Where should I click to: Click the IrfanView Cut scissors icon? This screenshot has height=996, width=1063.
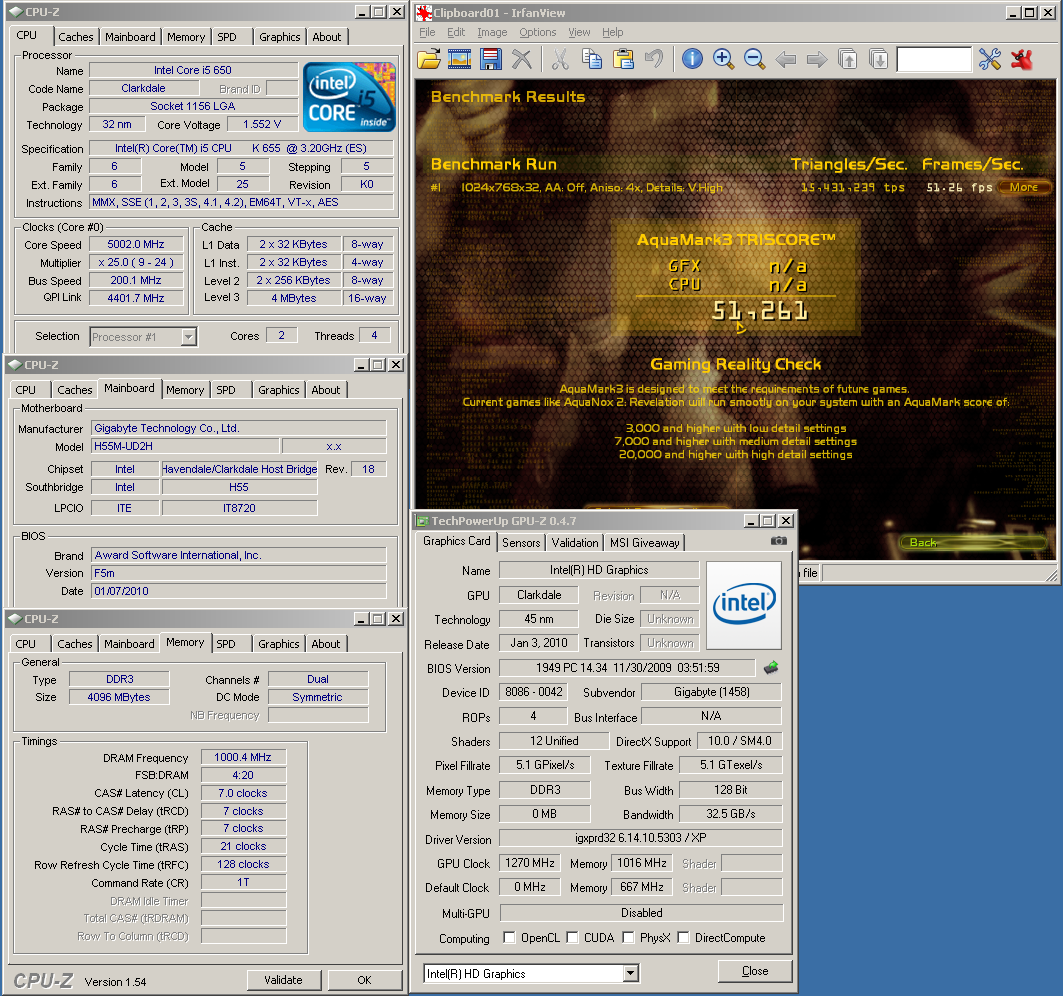[560, 59]
